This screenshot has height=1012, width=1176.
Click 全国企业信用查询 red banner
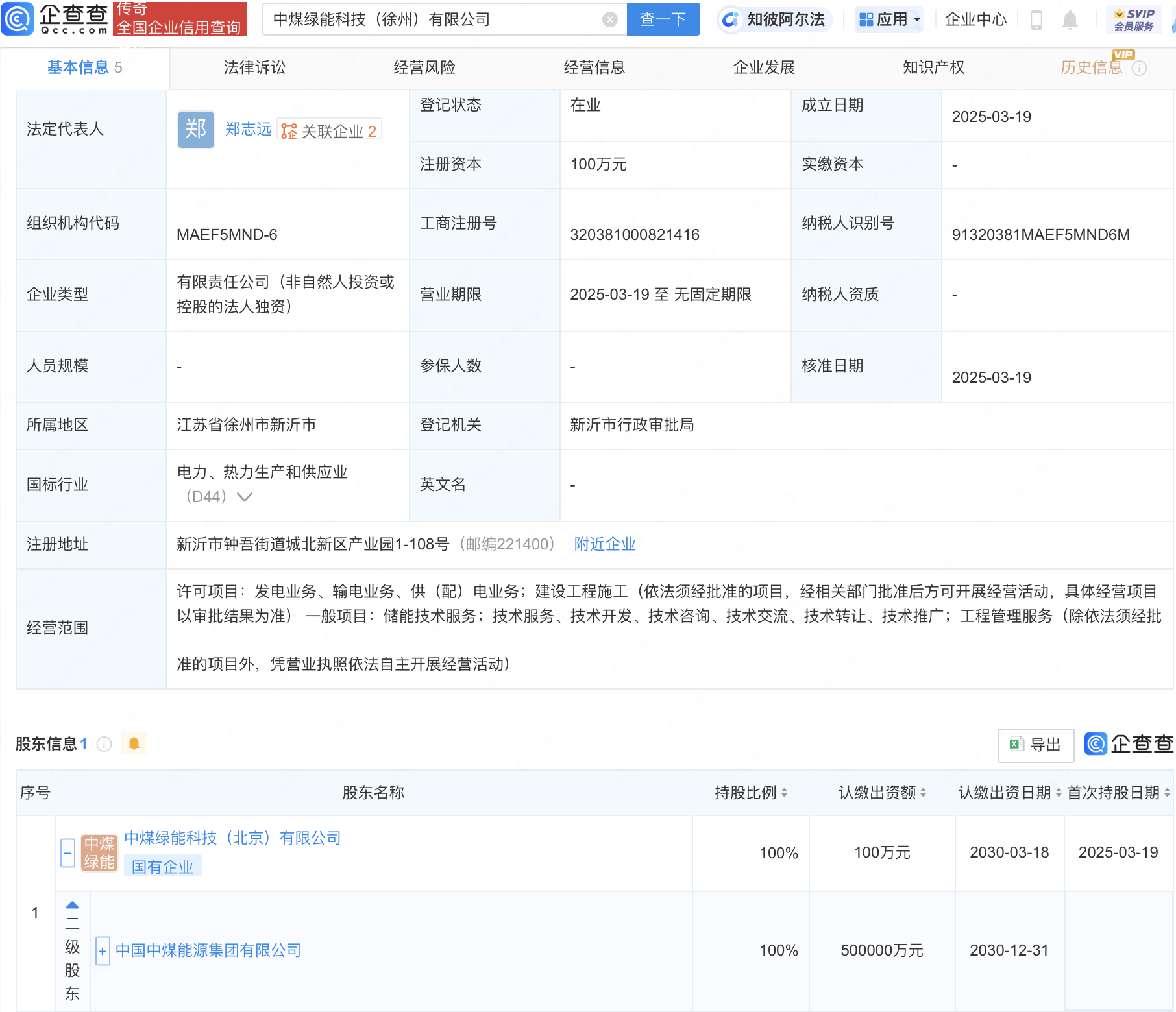[180, 19]
